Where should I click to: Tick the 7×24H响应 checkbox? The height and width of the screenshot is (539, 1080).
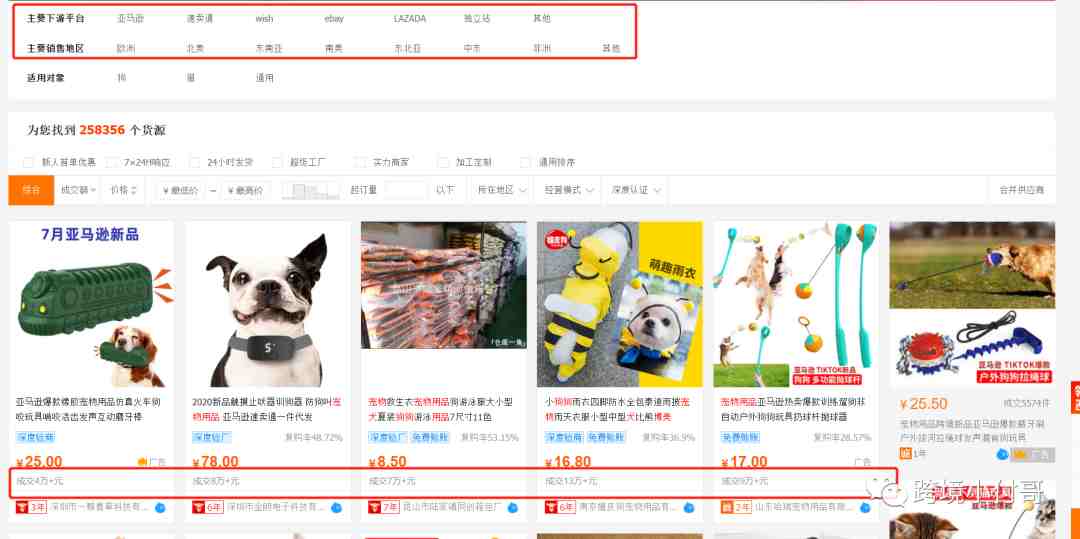(x=111, y=162)
